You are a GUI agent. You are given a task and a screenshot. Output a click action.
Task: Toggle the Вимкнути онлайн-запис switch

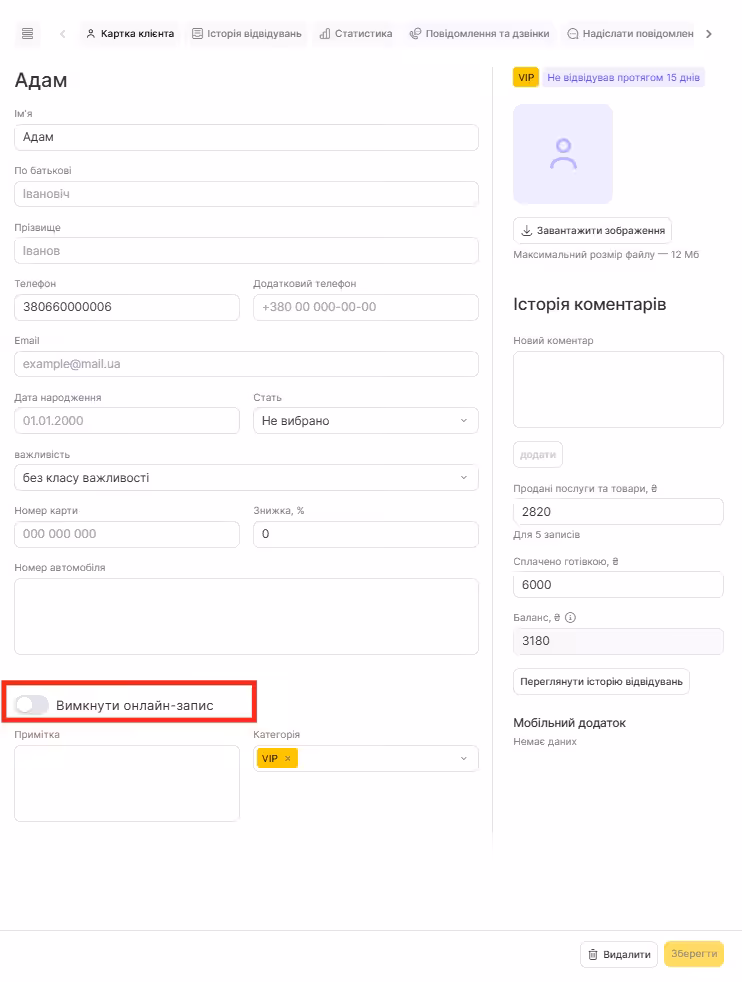(32, 705)
